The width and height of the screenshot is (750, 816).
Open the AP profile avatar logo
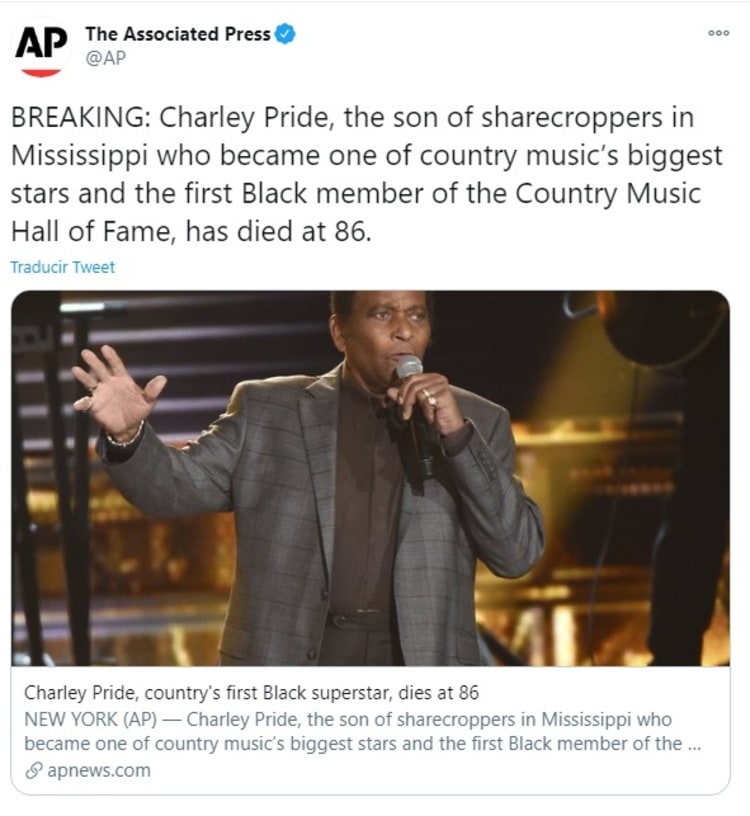[41, 47]
